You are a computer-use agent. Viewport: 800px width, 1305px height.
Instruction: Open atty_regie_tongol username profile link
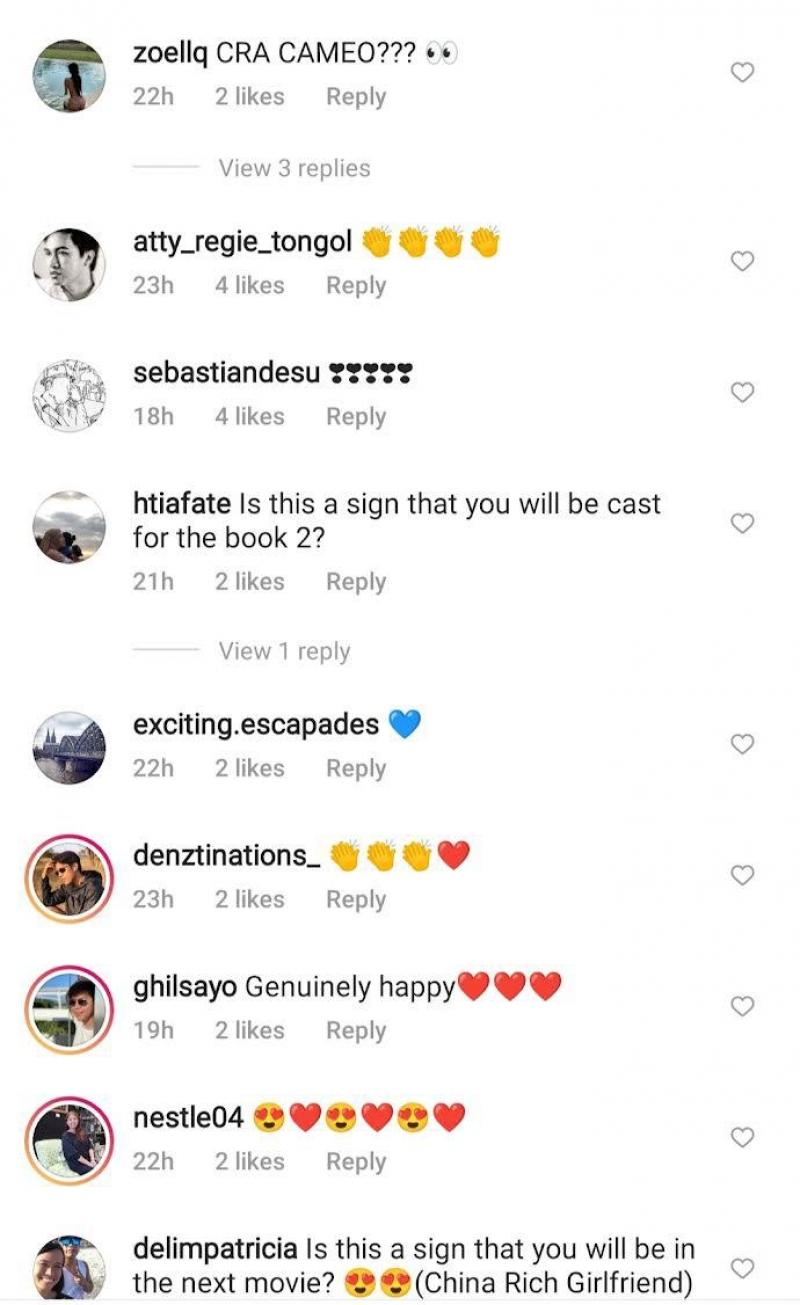tap(242, 241)
